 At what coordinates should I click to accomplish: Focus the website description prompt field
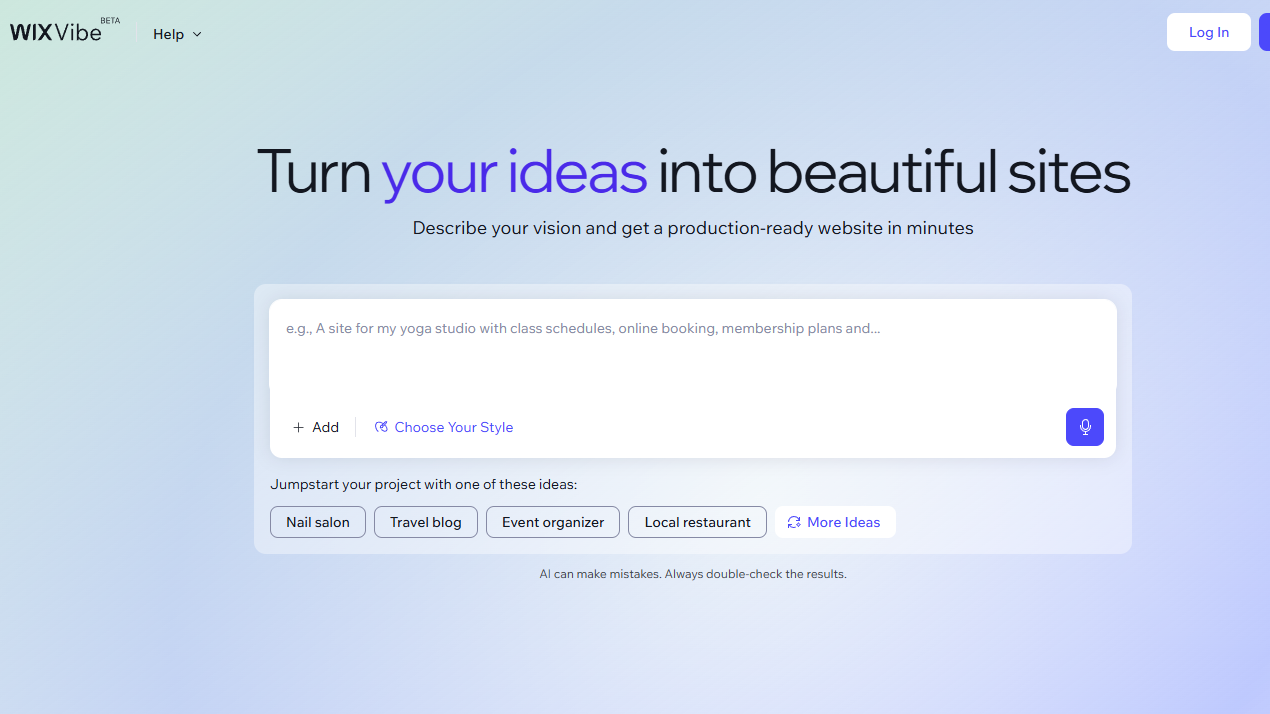(692, 345)
